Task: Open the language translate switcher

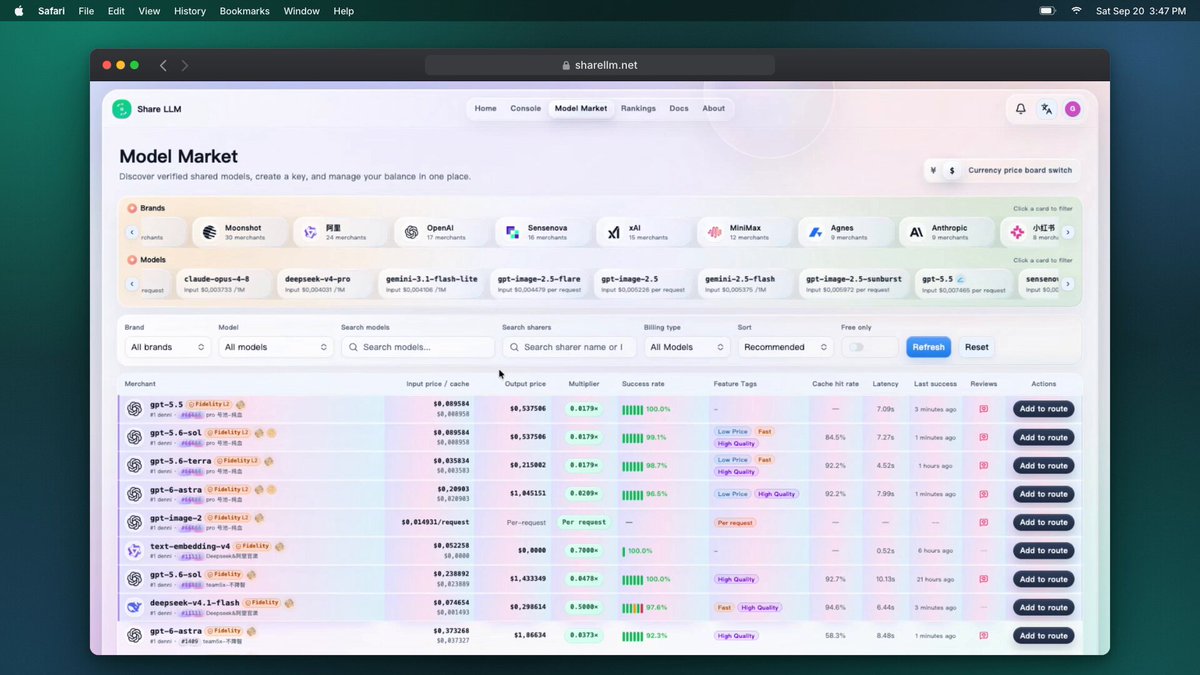Action: tap(1046, 109)
